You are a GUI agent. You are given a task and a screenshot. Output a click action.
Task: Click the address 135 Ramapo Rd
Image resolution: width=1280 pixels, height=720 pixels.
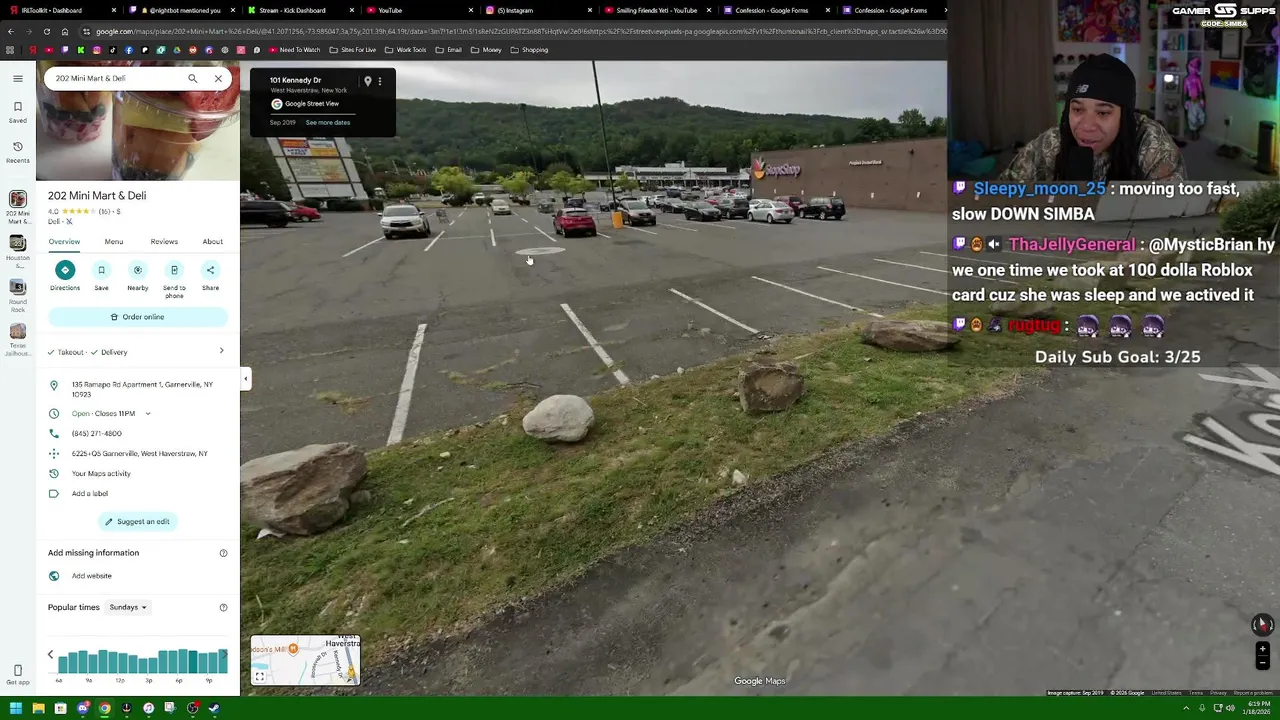[x=142, y=389]
